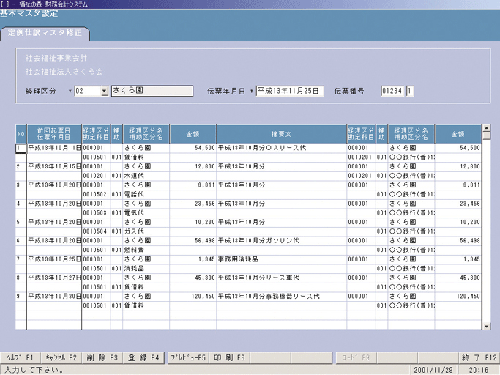Click the ヘルプ F1 button
This screenshot has height=375, width=500.
[x=20, y=358]
